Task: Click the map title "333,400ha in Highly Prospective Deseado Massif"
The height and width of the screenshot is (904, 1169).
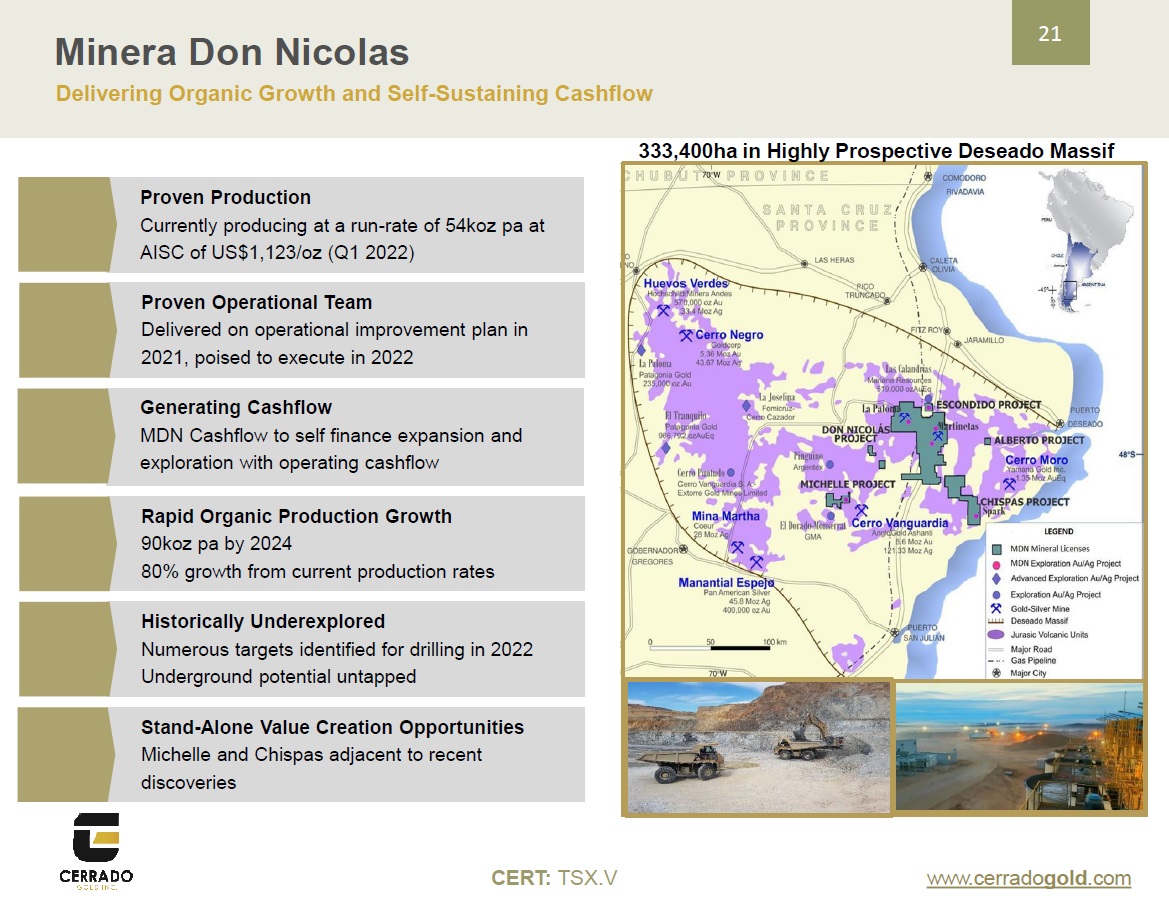Action: click(876, 151)
